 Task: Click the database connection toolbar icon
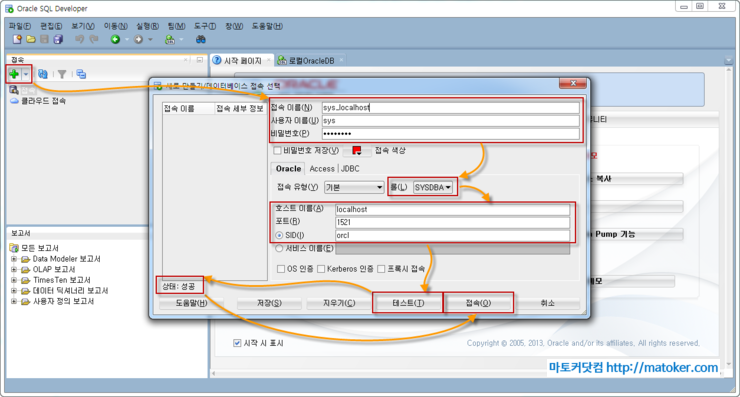(x=170, y=40)
